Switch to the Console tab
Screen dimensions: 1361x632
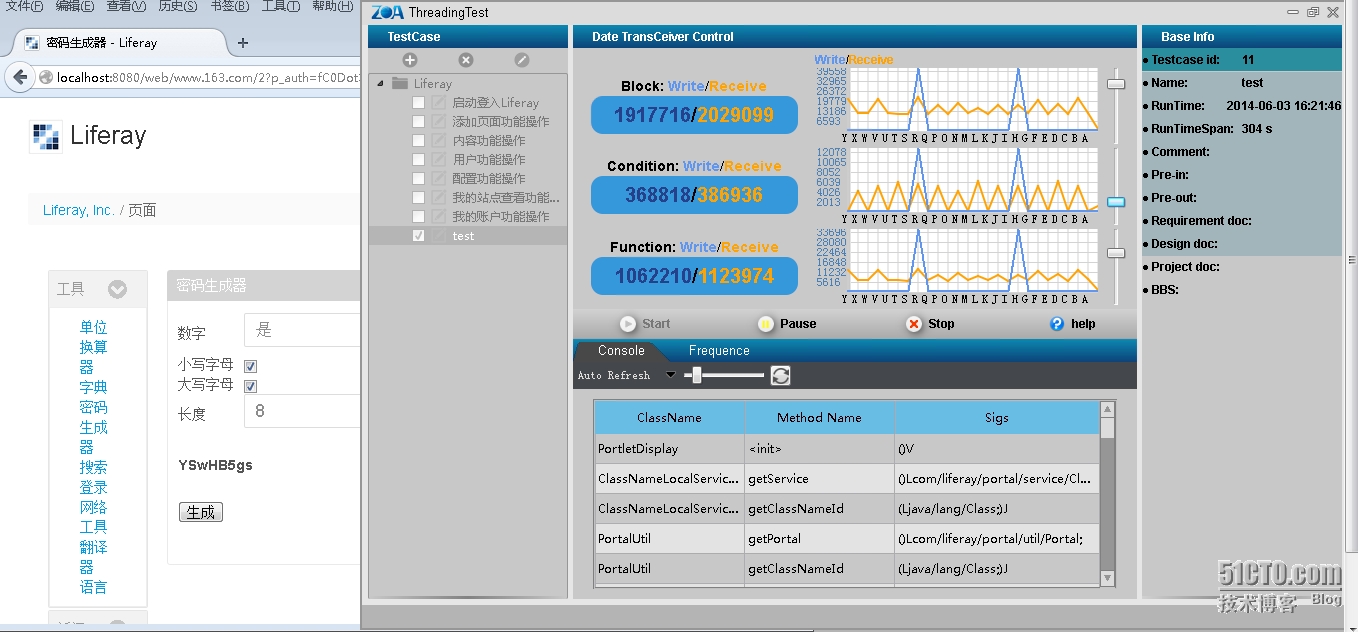tap(621, 351)
